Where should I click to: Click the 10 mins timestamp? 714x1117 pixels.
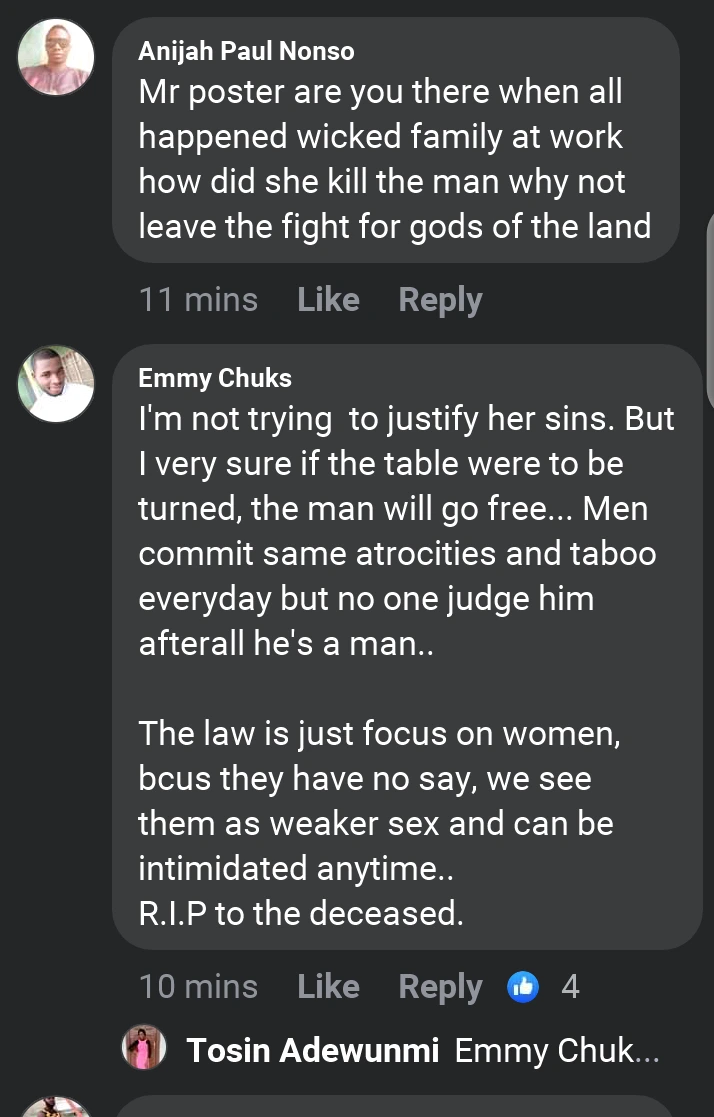click(198, 987)
